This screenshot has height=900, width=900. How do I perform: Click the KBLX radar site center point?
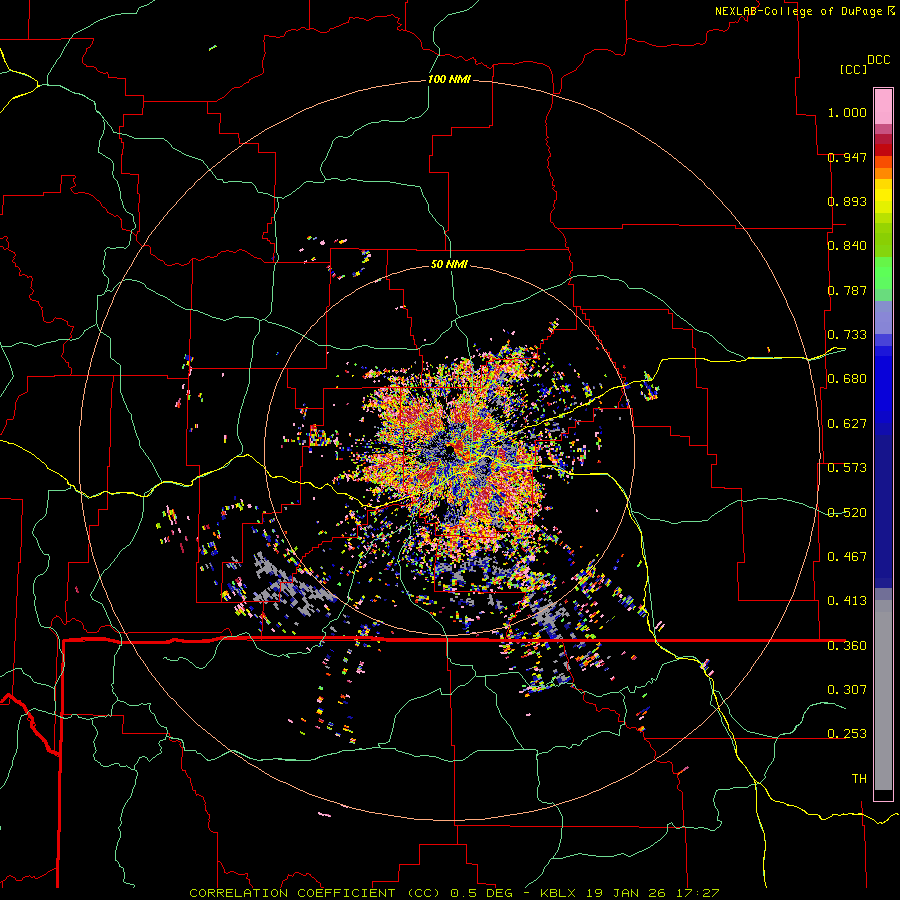(449, 451)
